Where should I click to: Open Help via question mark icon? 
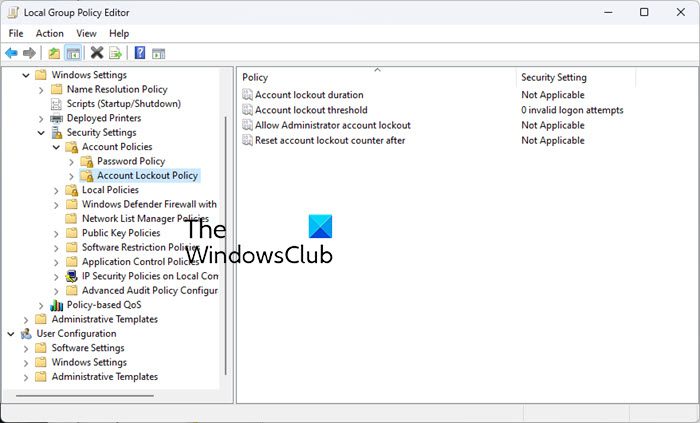click(x=140, y=53)
